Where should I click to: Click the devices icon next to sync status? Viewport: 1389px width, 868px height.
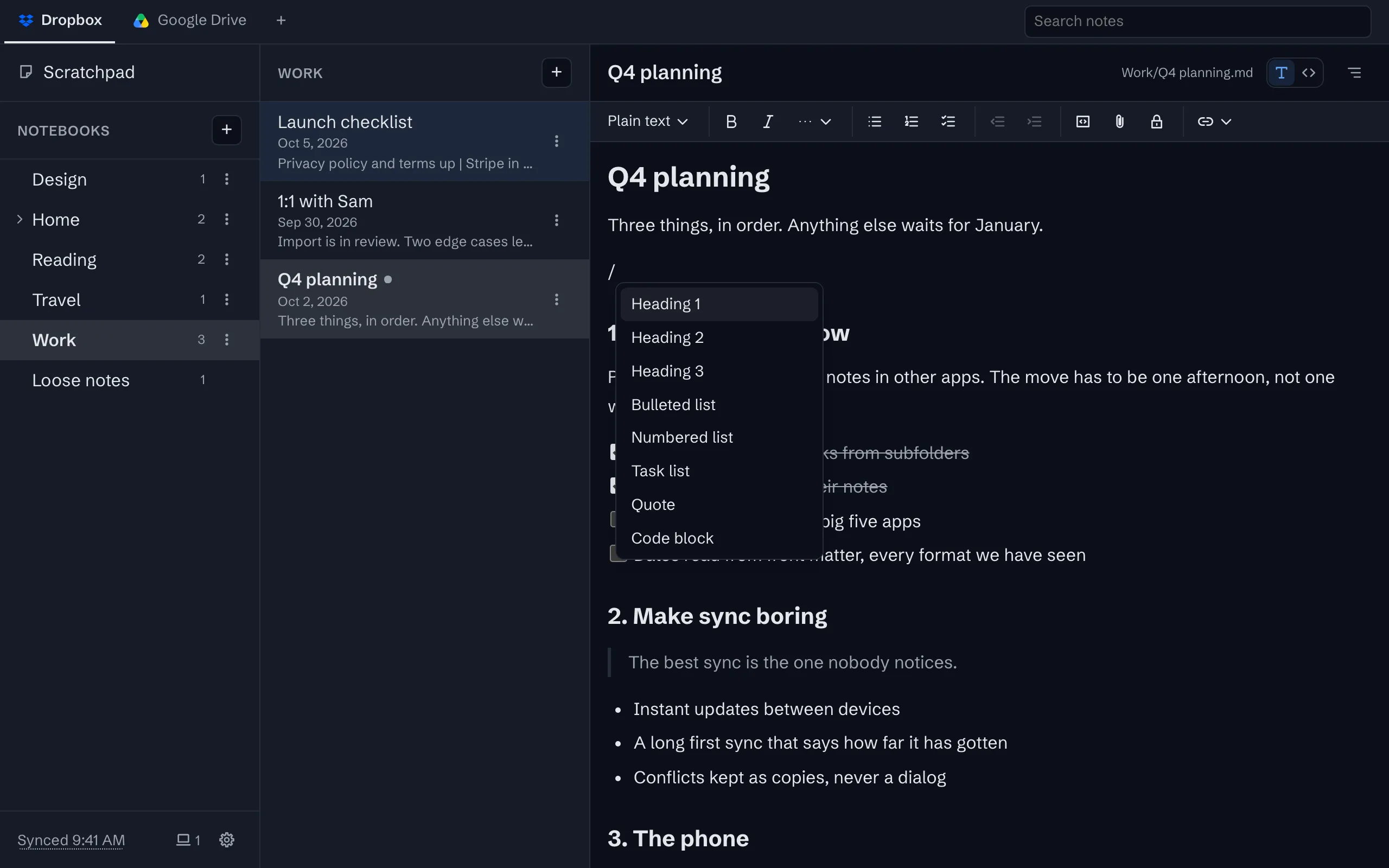tap(188, 840)
